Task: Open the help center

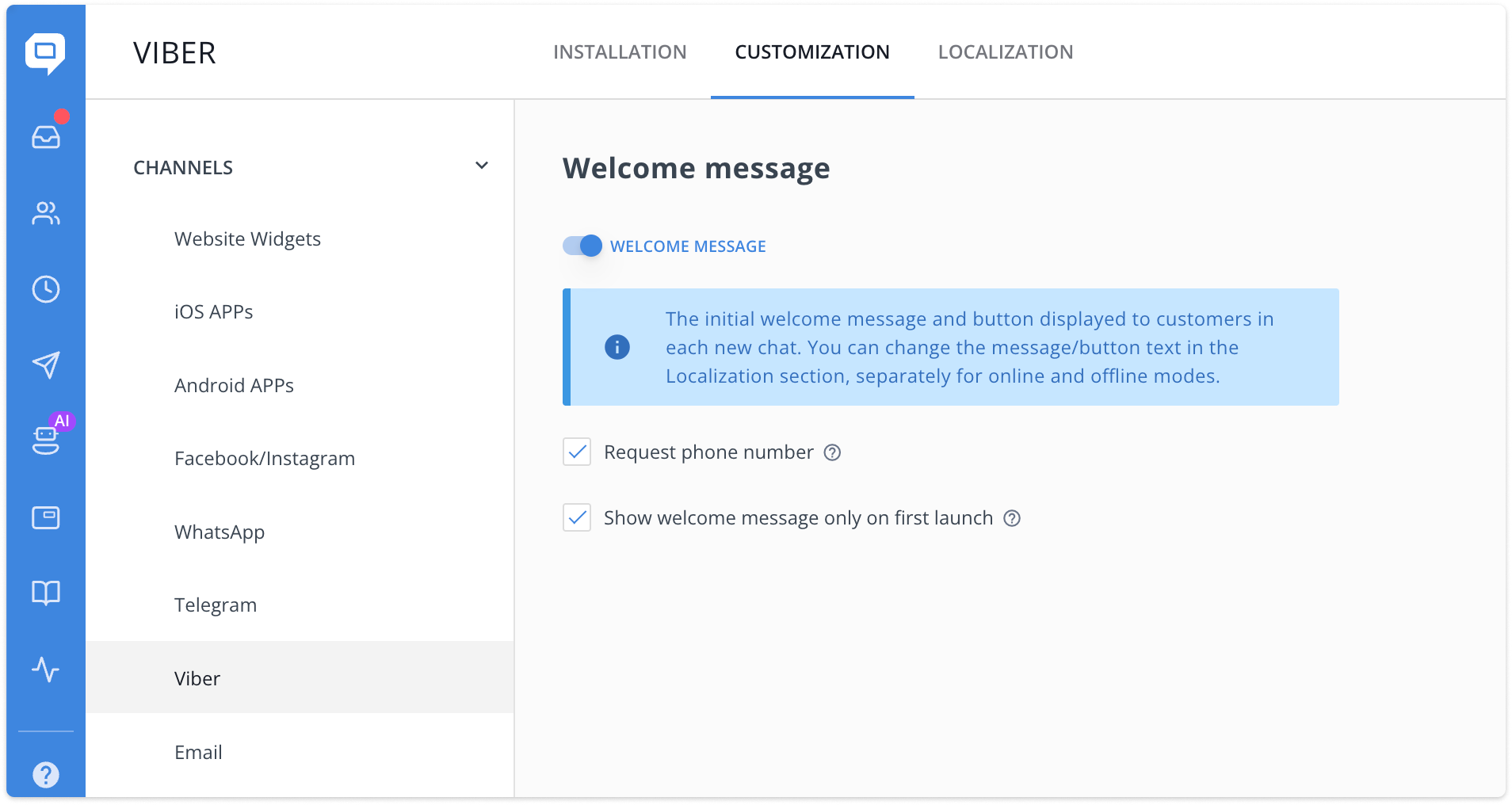Action: (46, 773)
